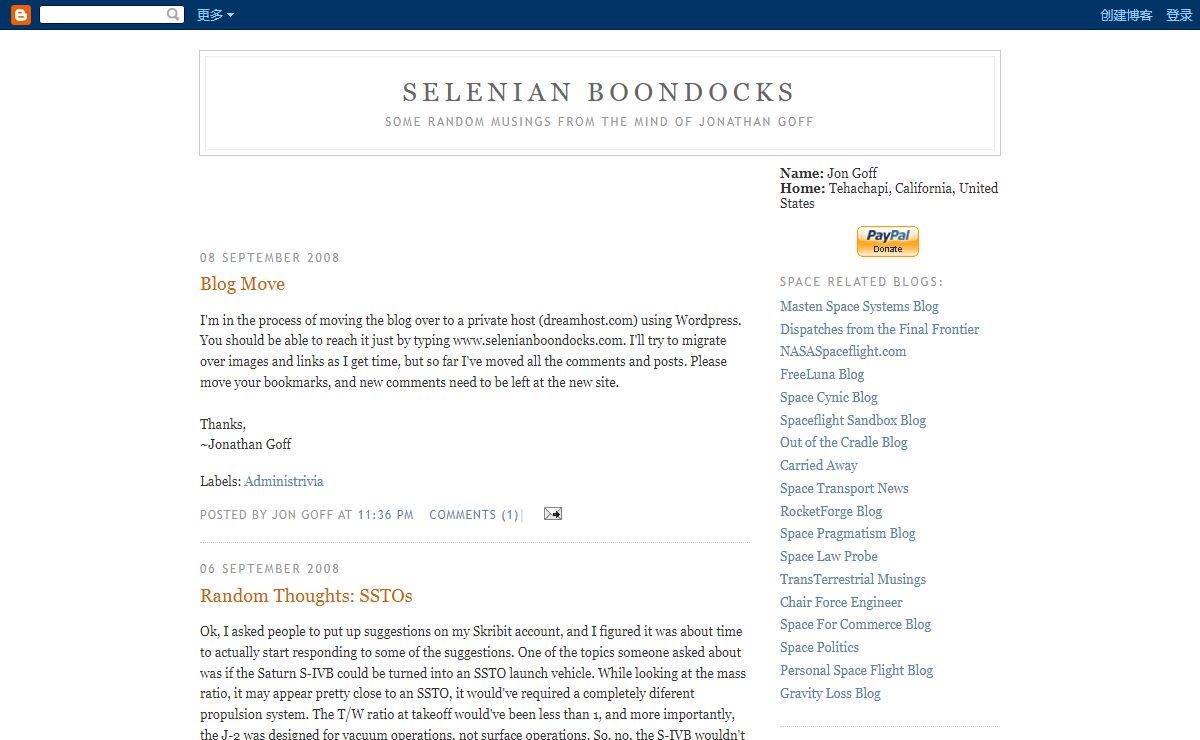Open the TransTerrestrial Musings link
Screen dimensions: 1200x740
[853, 580]
